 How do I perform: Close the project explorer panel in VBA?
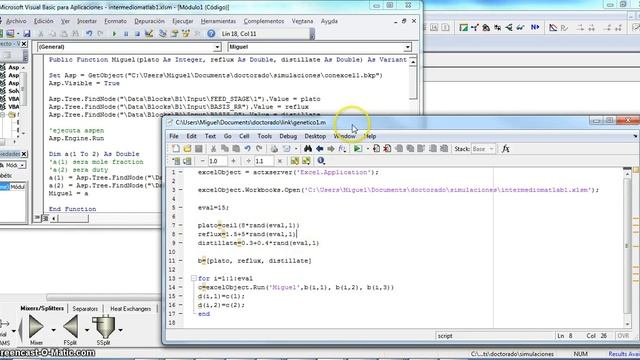tap(24, 44)
